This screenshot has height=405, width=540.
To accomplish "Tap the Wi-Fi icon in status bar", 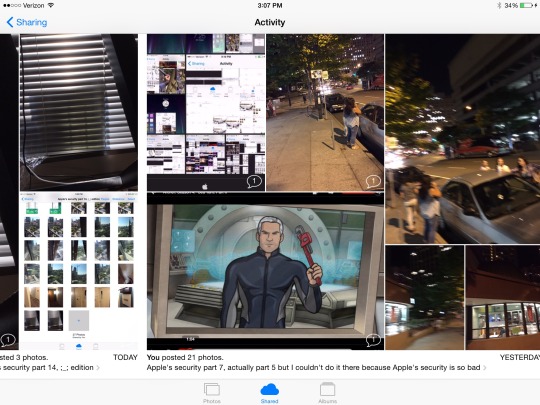I will pos(51,6).
